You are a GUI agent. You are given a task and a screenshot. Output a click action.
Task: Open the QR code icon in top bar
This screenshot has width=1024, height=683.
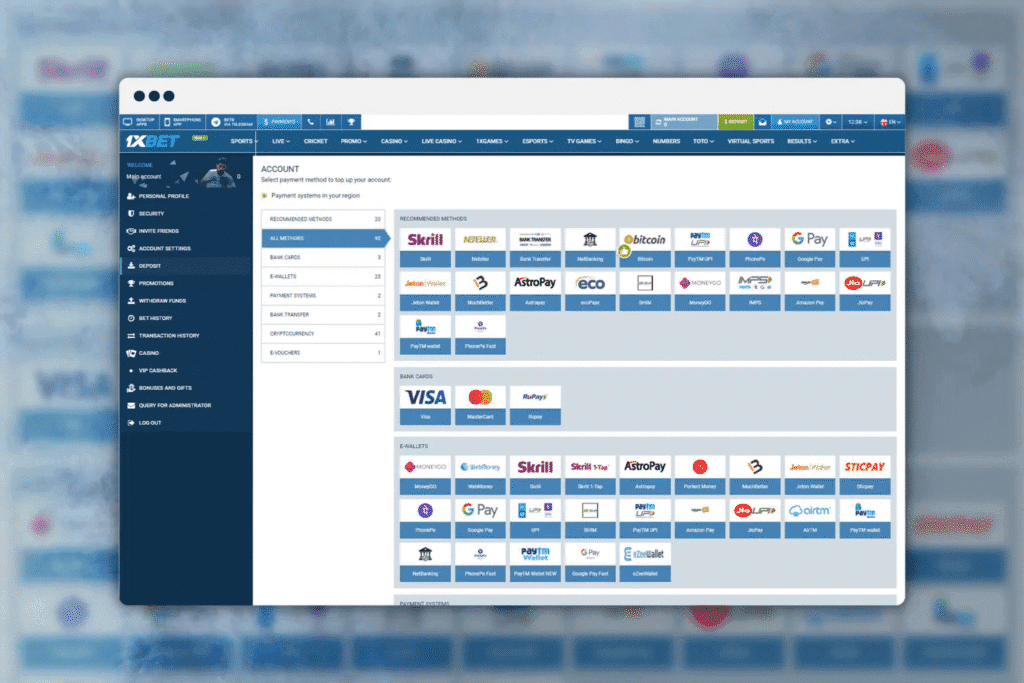(639, 122)
